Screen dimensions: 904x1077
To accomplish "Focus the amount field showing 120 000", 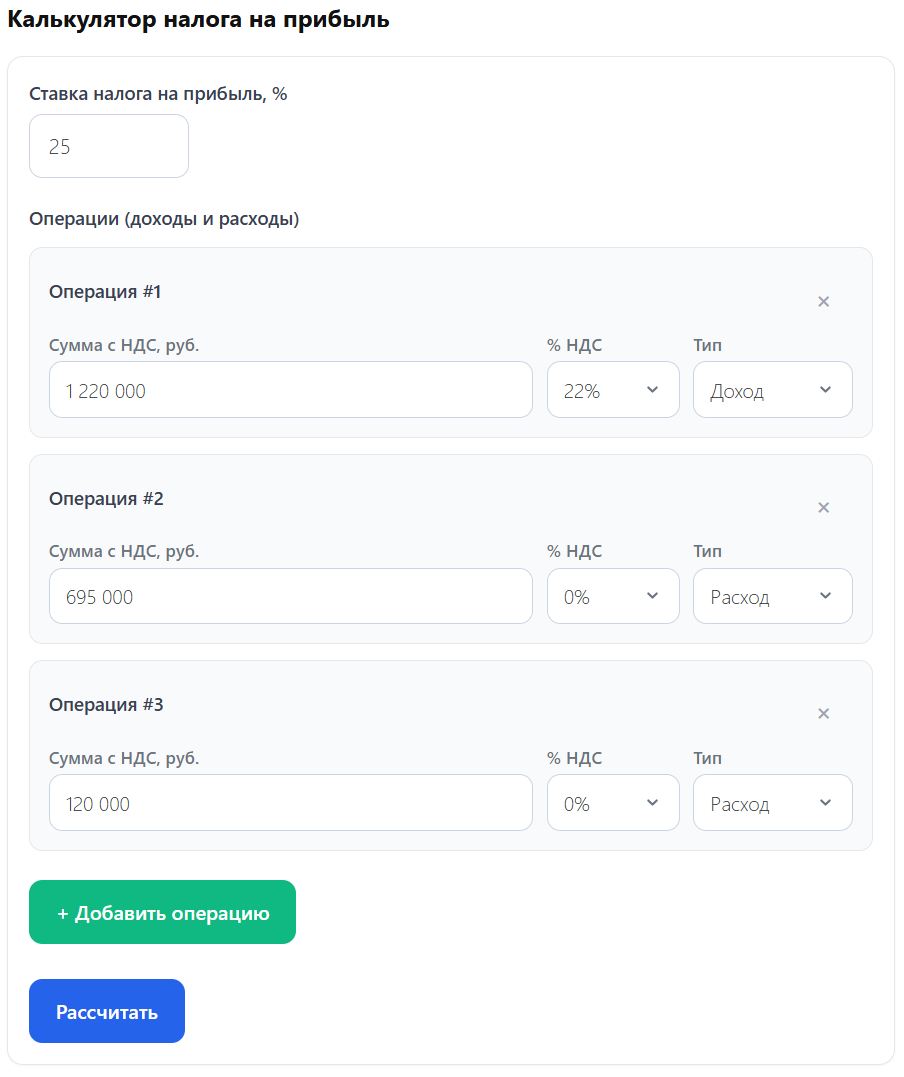I will (x=290, y=803).
